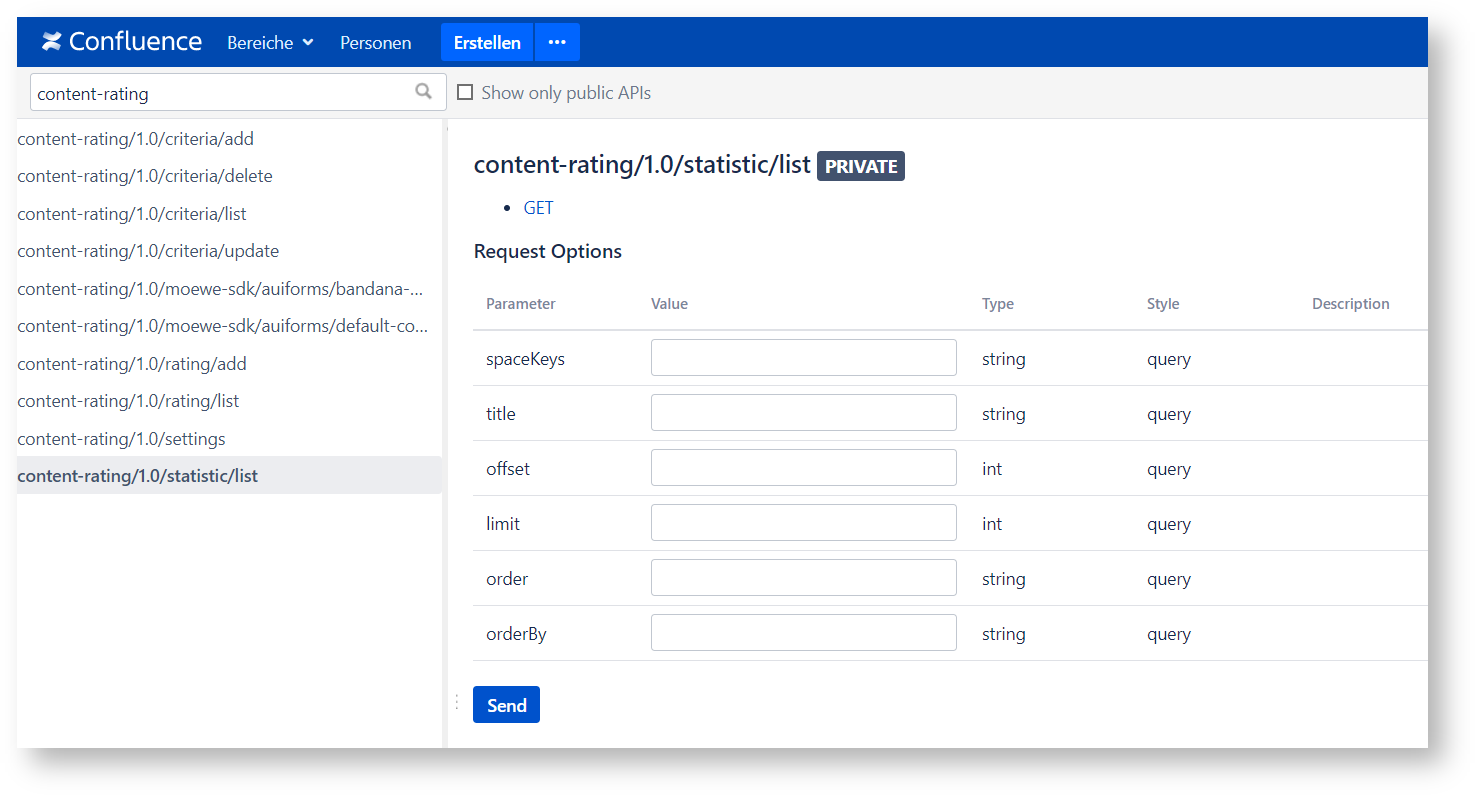Focus the title value input field
This screenshot has width=1476, height=796.
click(803, 413)
